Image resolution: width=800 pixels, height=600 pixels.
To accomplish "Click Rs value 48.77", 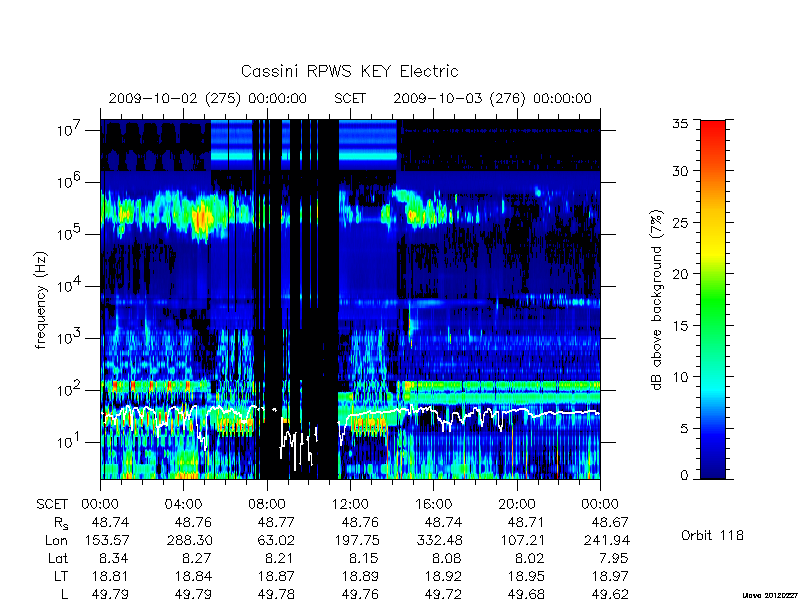I will [276, 522].
